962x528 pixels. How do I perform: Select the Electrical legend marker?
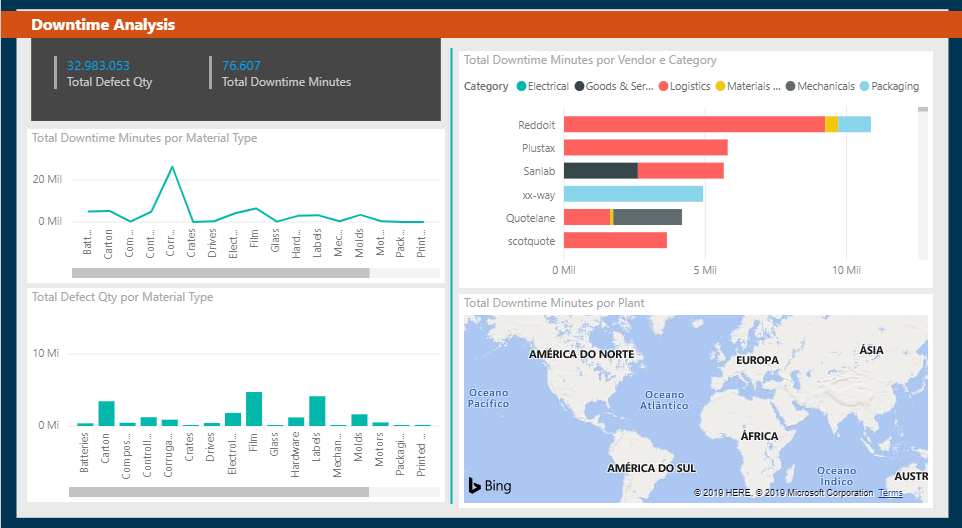point(521,87)
